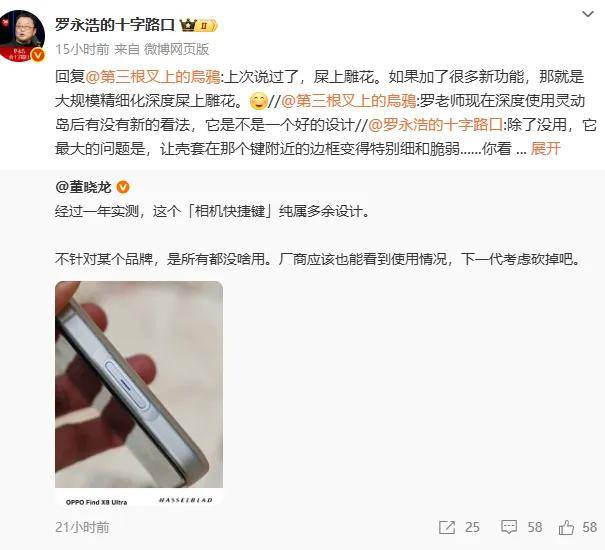Image resolution: width=605 pixels, height=550 pixels.
Task: Open the post options chevron menu
Action: coord(587,15)
